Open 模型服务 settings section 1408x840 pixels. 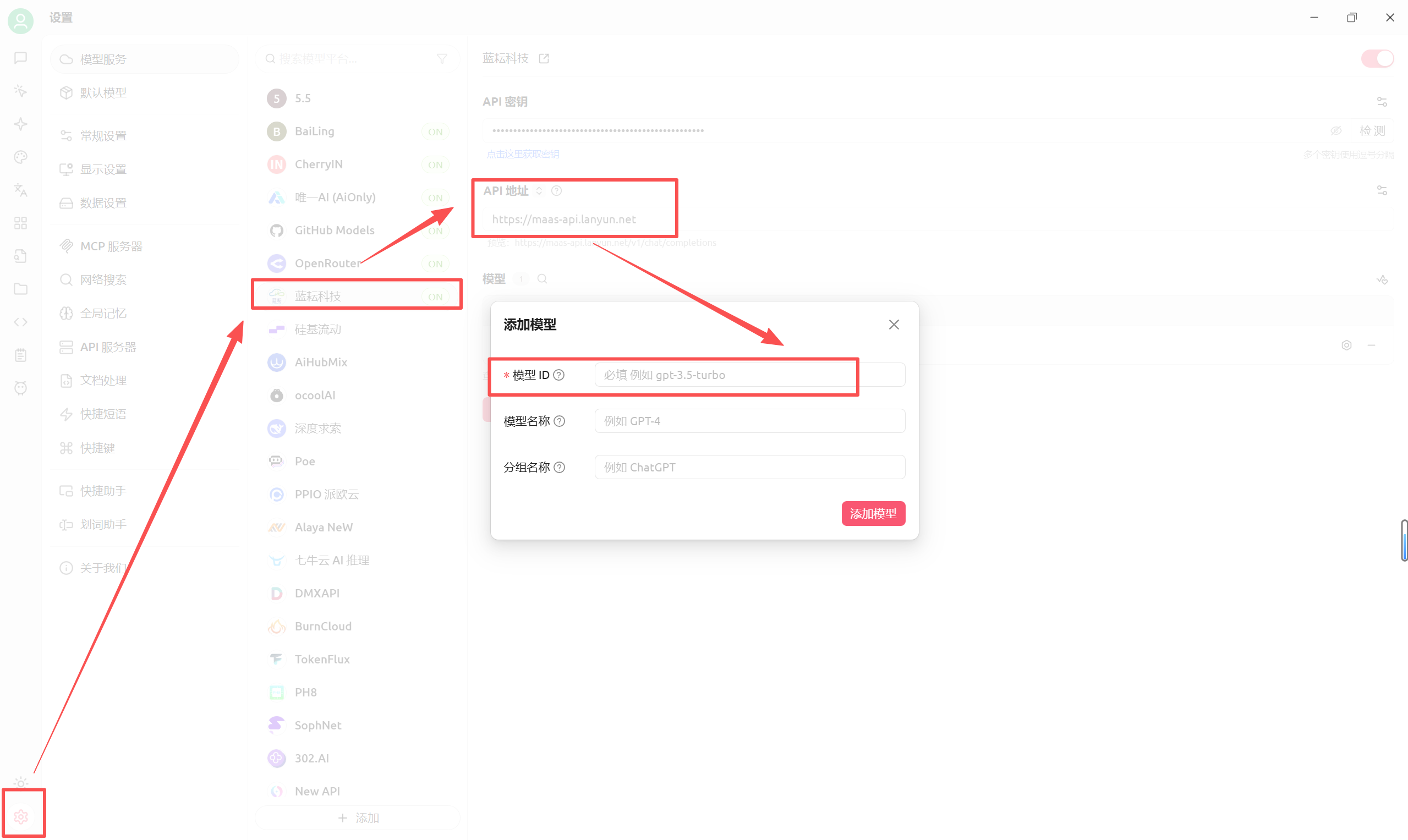(144, 59)
